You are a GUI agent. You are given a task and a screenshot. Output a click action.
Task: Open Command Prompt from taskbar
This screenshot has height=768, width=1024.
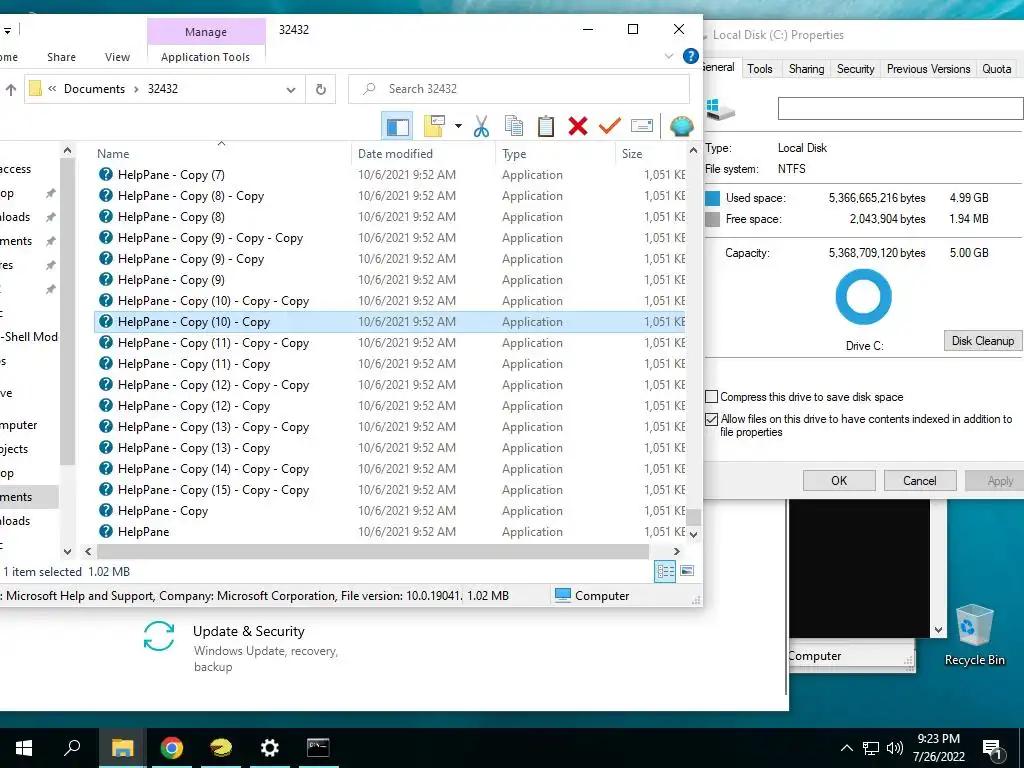coord(318,748)
